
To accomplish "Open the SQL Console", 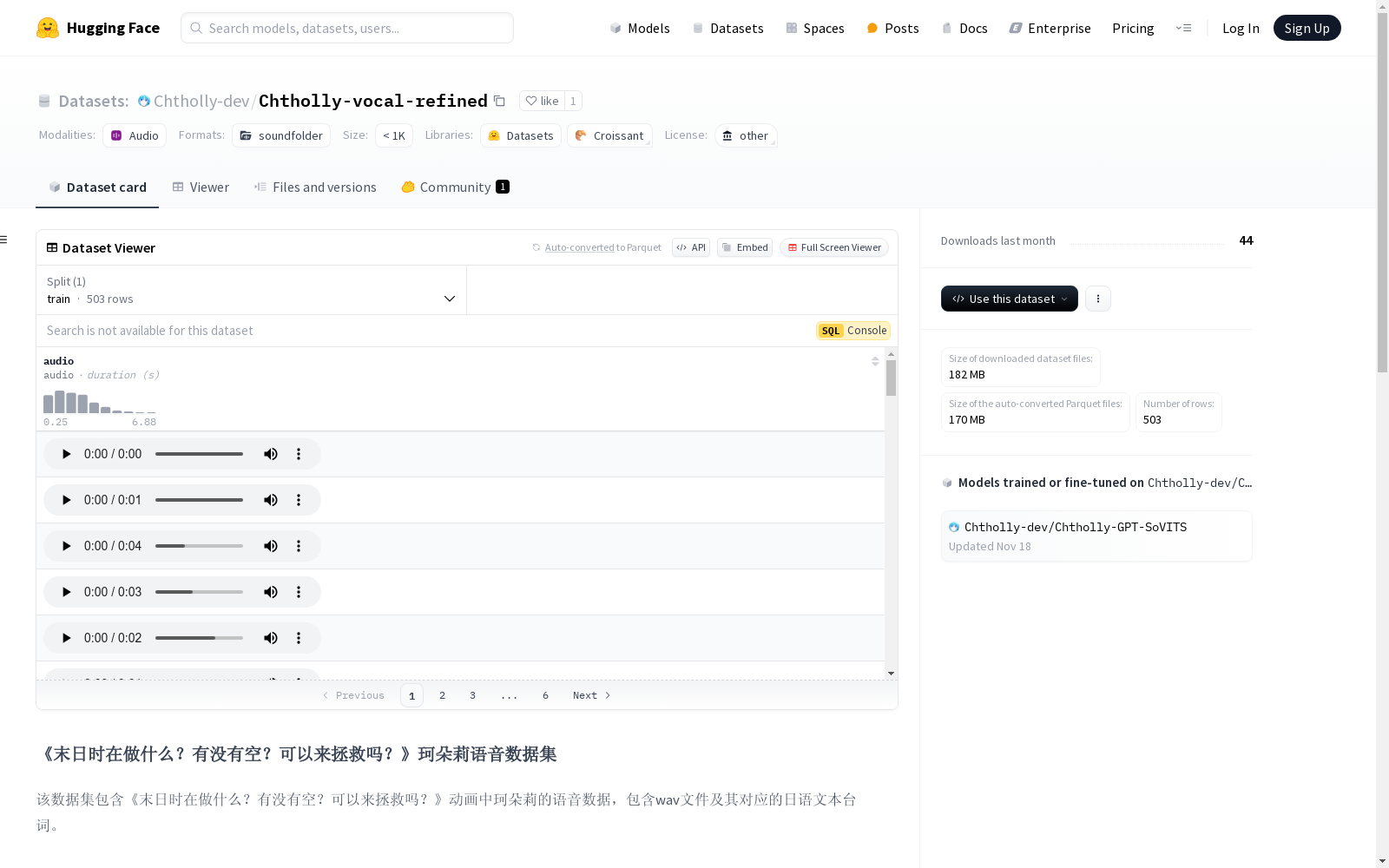I will pyautogui.click(x=853, y=331).
